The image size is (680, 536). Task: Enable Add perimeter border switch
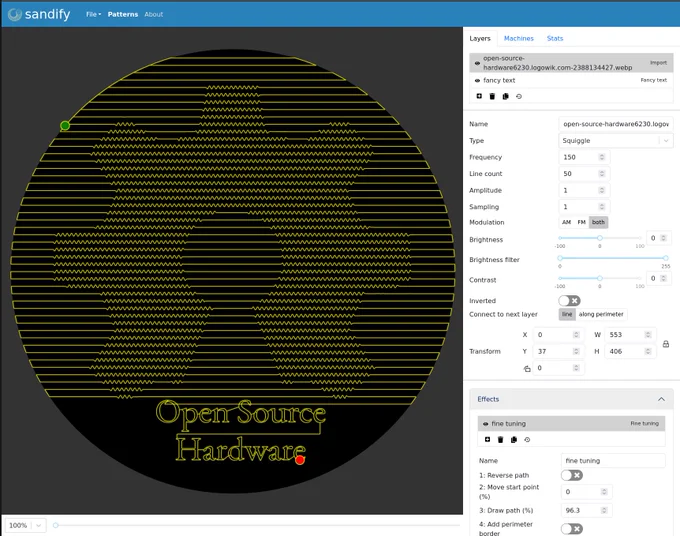pos(572,529)
